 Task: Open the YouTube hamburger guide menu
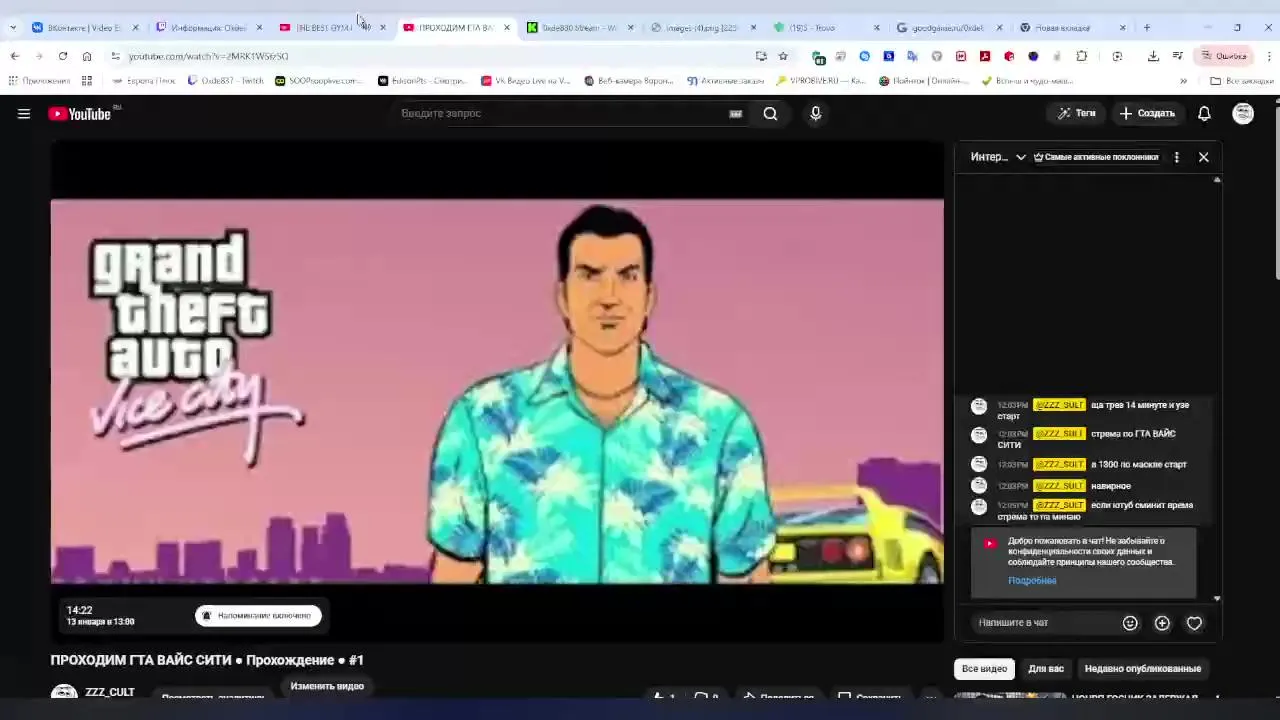[24, 114]
